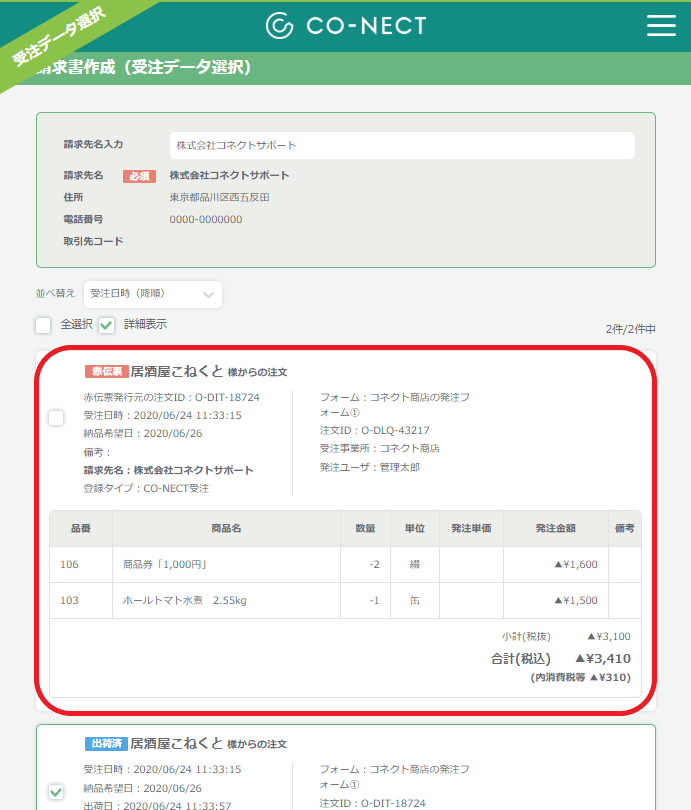Uncheck the 出荷済 order checkbox
691x810 pixels.
pos(56,791)
